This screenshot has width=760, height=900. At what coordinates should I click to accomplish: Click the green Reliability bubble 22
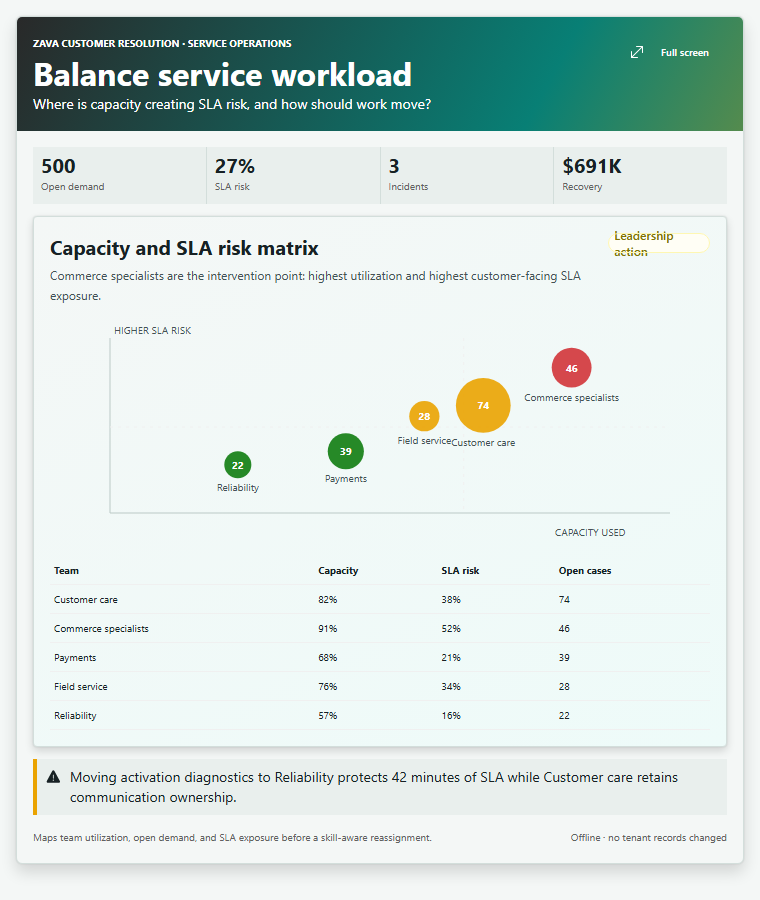point(238,465)
